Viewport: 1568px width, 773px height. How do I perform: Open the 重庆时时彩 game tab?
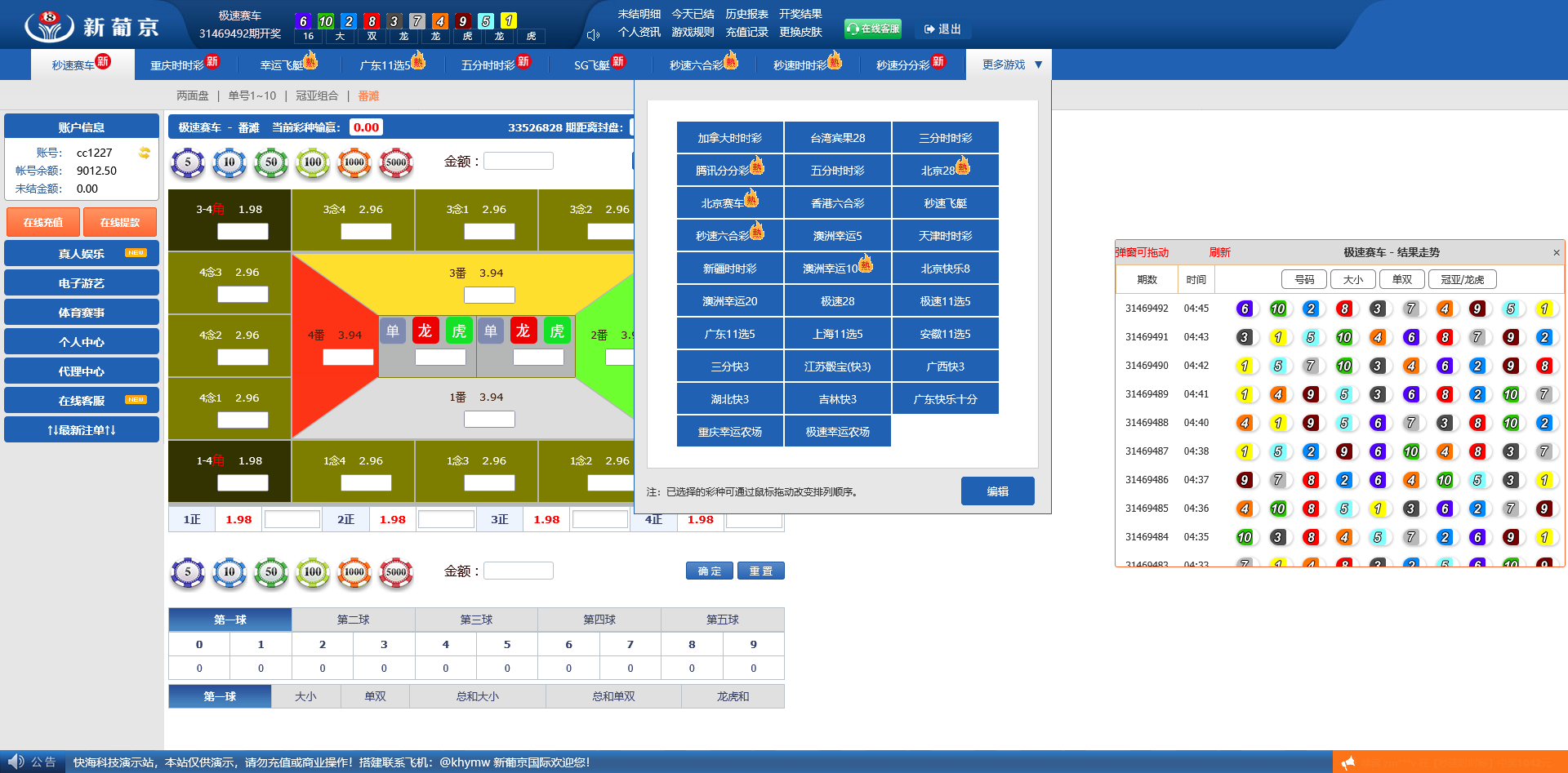[185, 64]
